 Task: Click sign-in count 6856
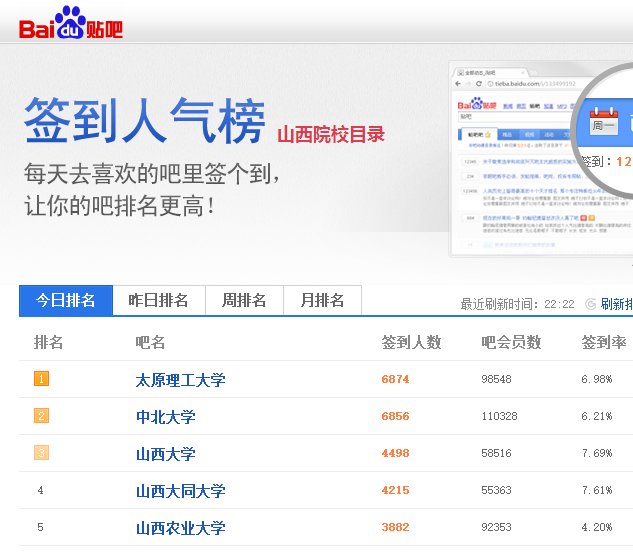[395, 416]
